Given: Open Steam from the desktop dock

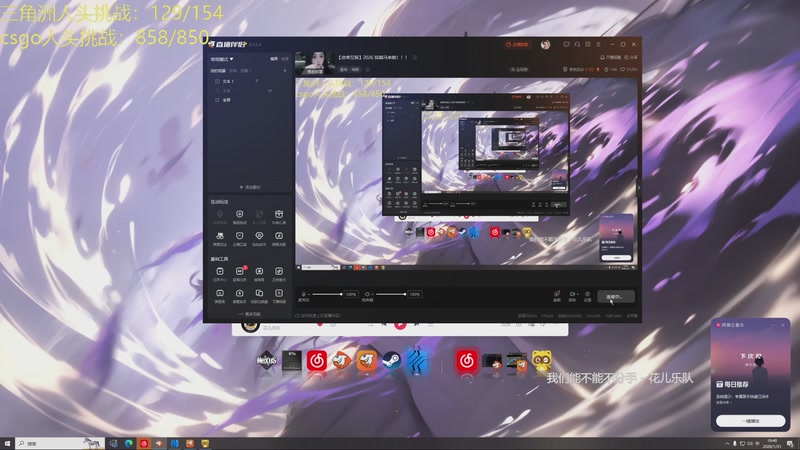Looking at the screenshot, I should pos(391,361).
